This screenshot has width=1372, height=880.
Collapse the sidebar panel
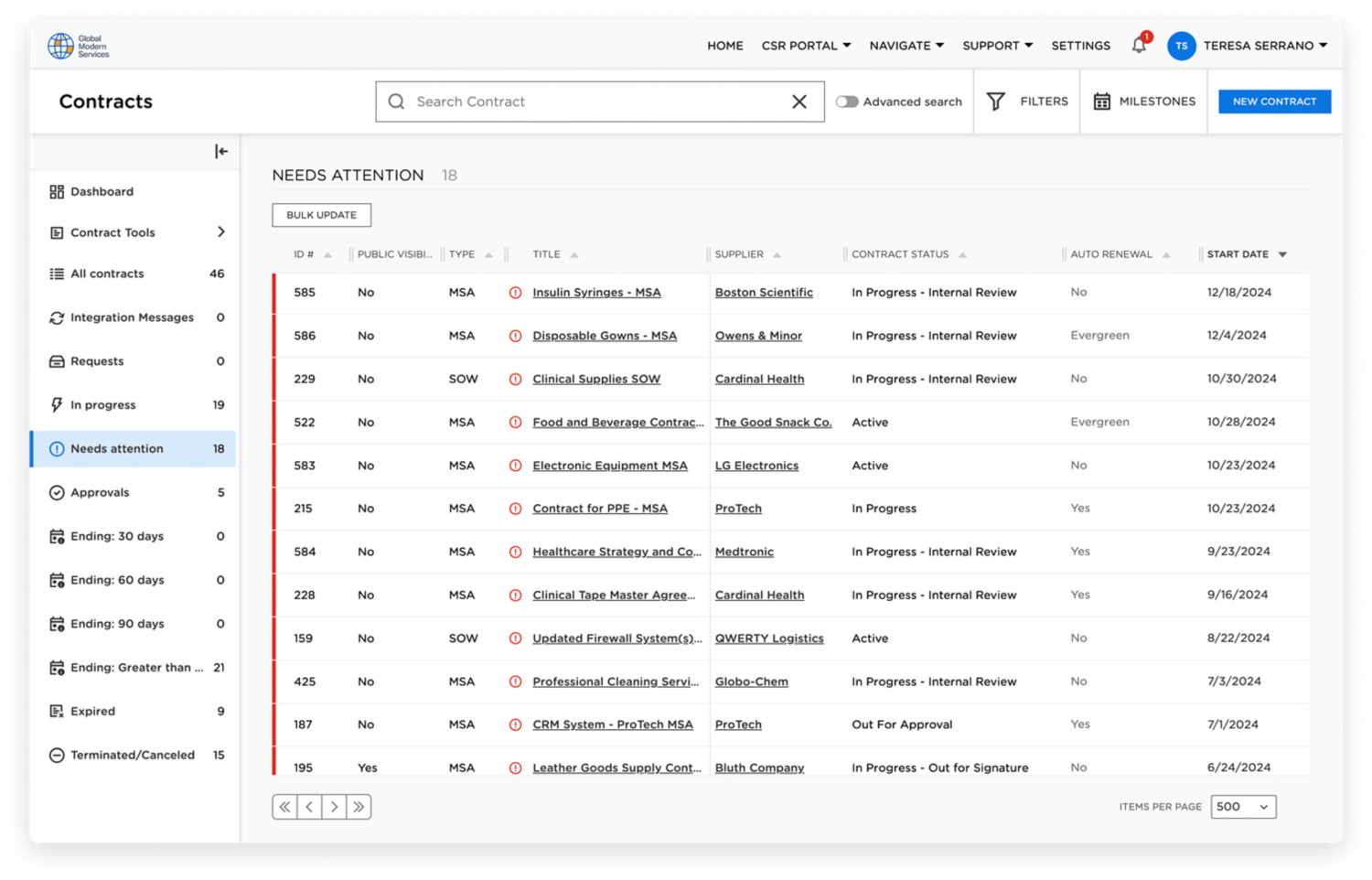tap(221, 152)
